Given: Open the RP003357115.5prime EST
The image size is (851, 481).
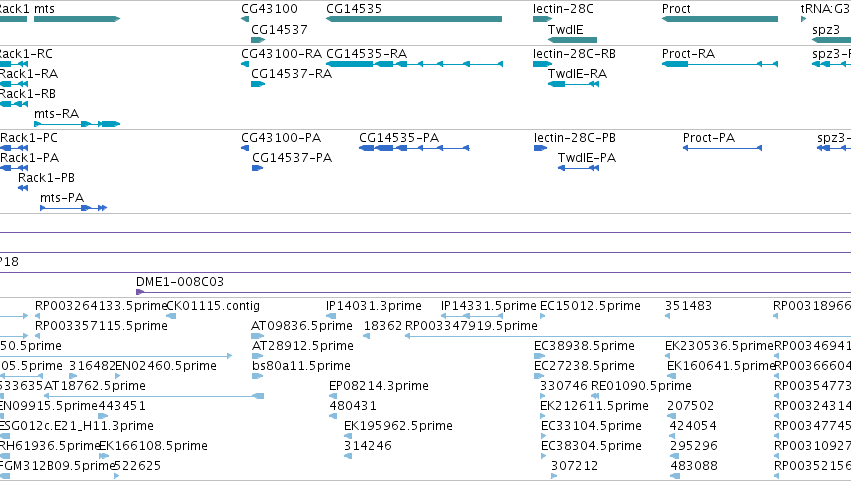Looking at the screenshot, I should pos(37,336).
